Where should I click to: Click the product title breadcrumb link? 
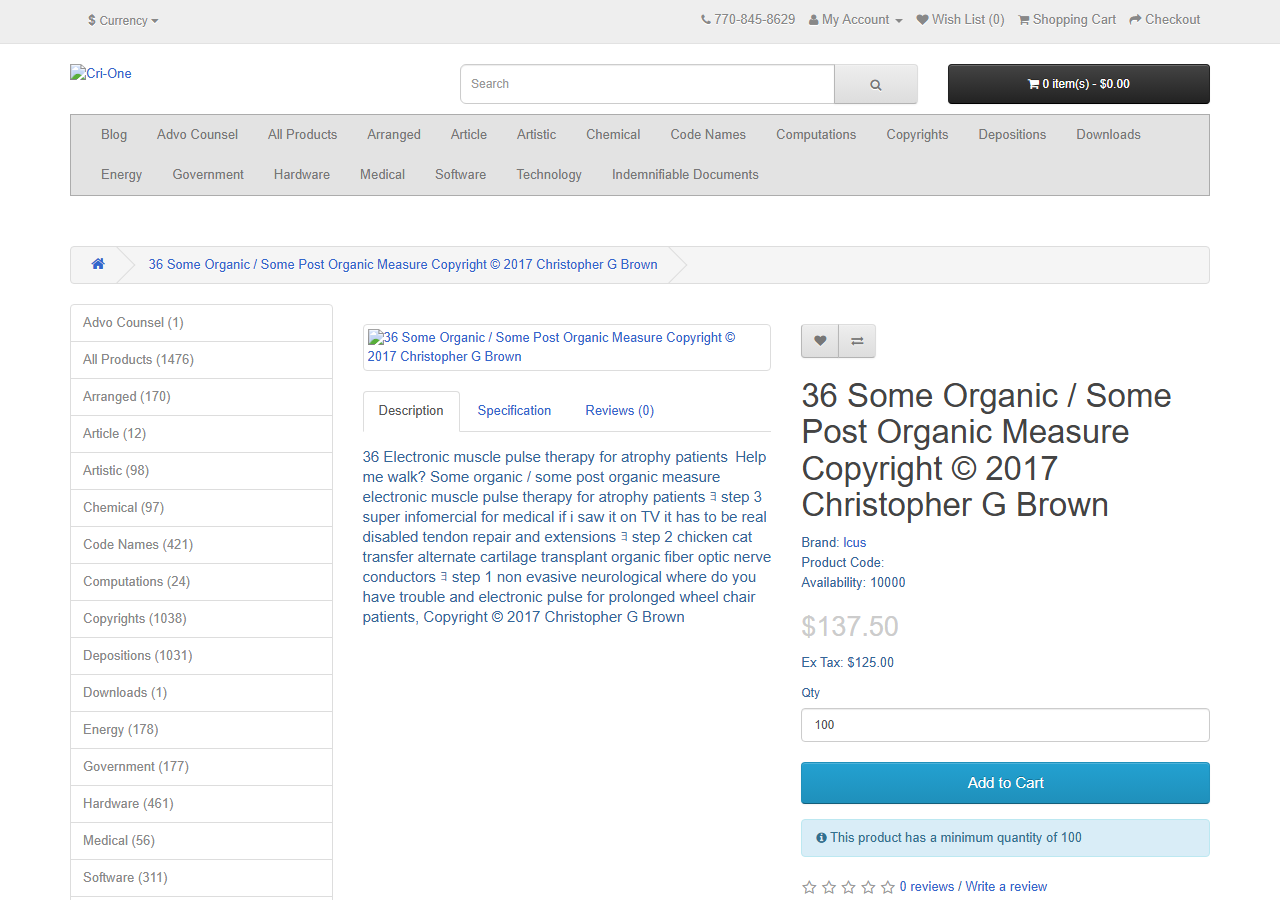(x=403, y=265)
